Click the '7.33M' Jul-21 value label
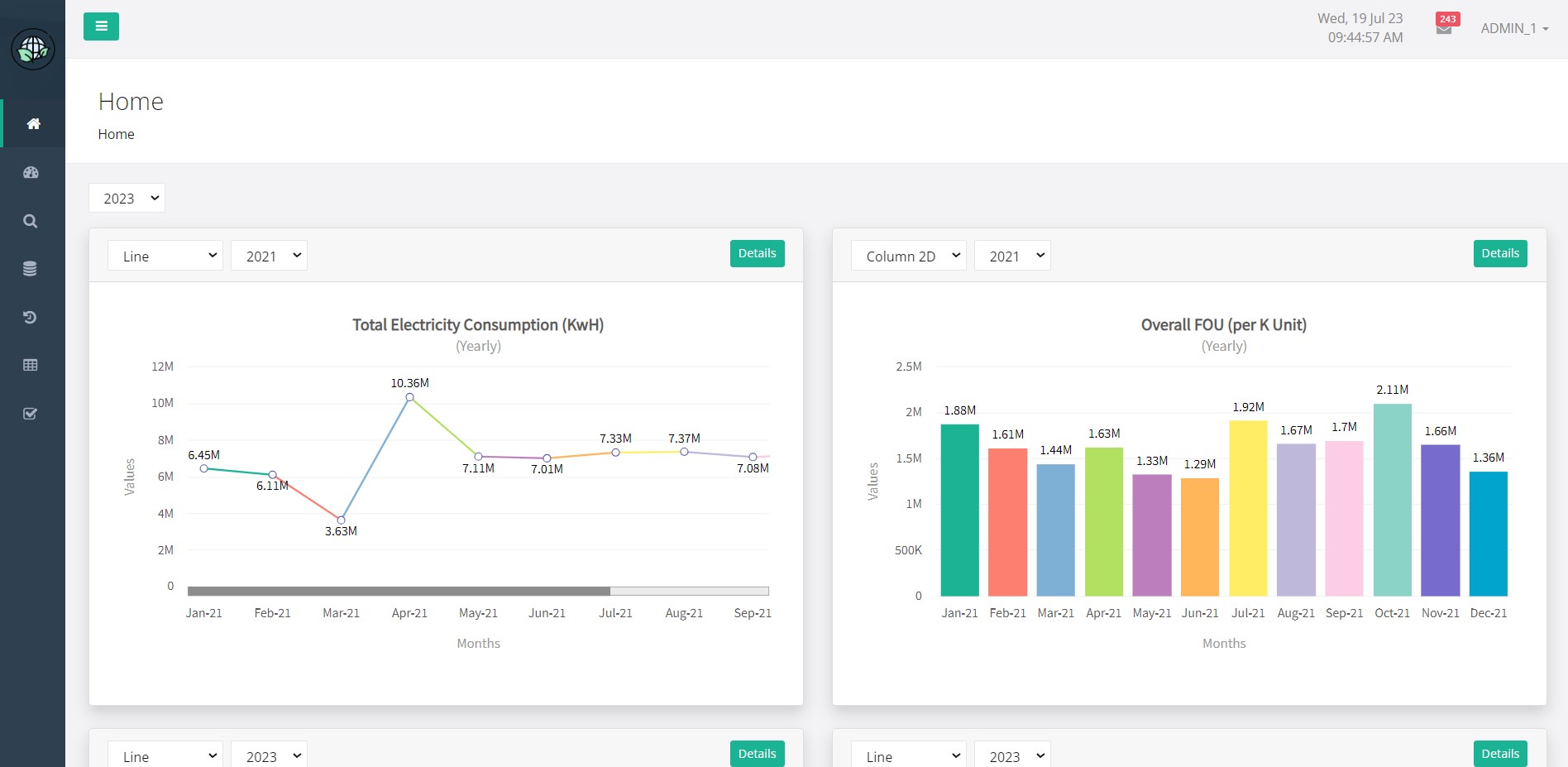The height and width of the screenshot is (767, 1568). pyautogui.click(x=615, y=439)
